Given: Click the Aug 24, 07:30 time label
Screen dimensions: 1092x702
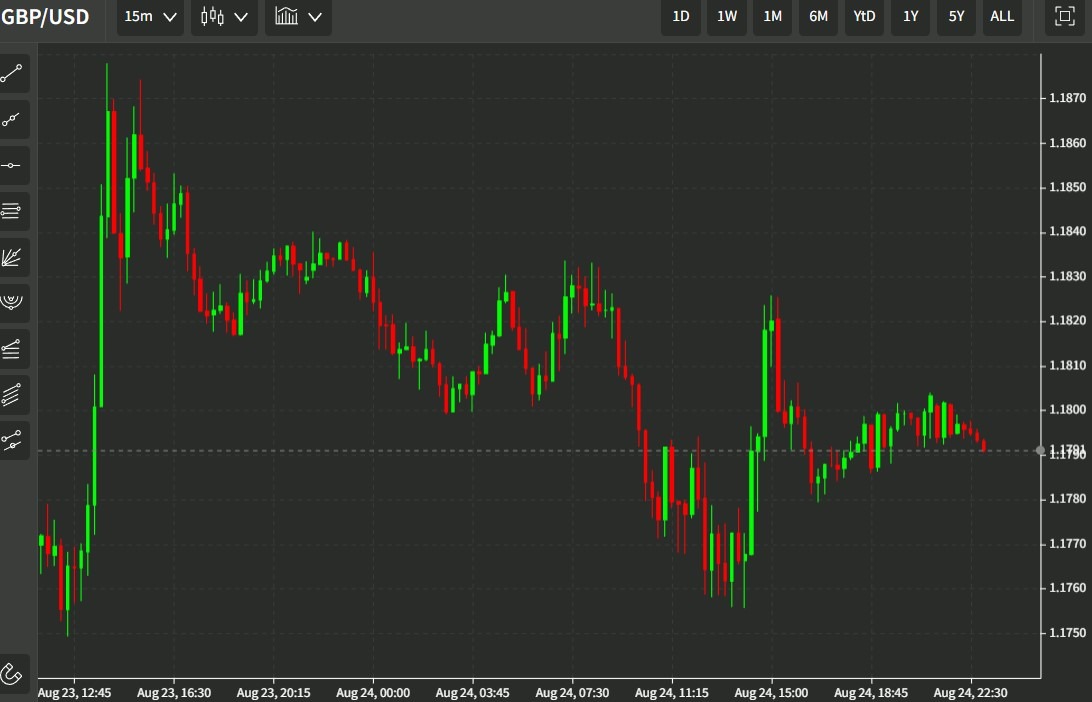Looking at the screenshot, I should click(x=572, y=693).
